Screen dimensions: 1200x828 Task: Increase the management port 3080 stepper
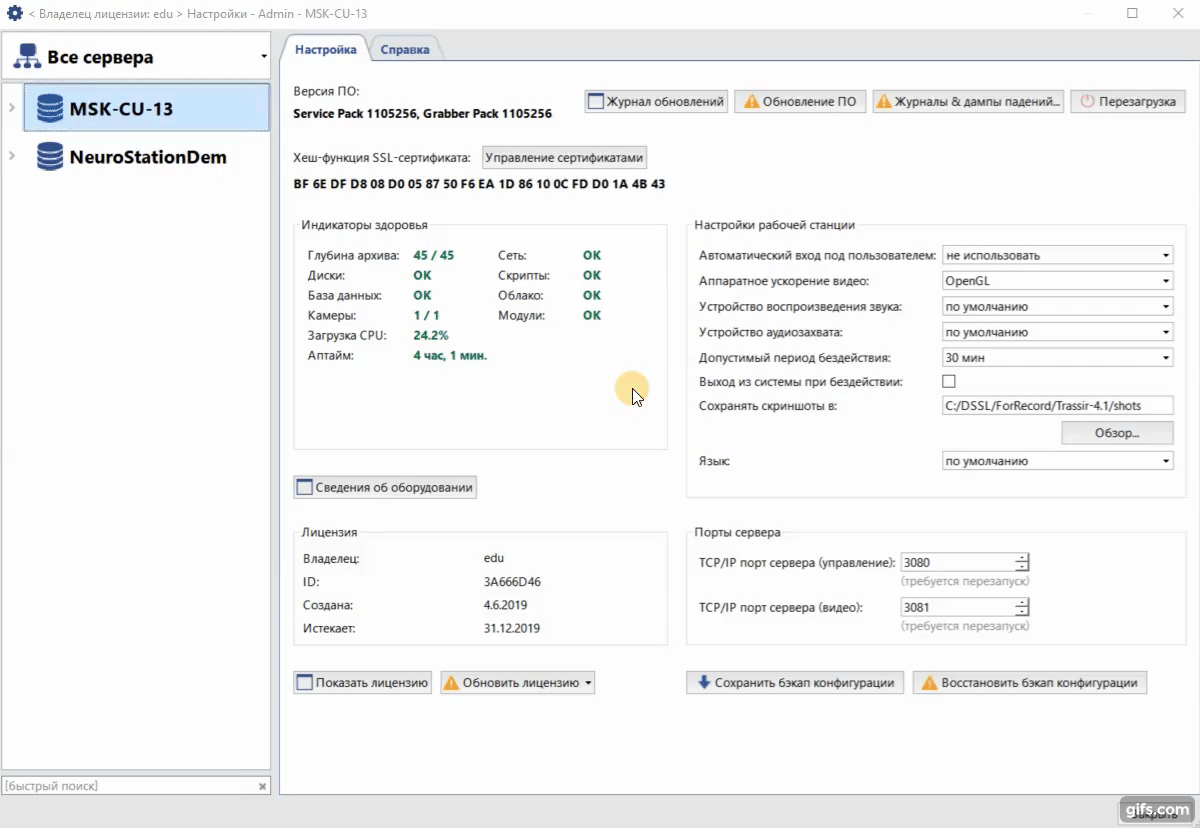[x=1021, y=557]
